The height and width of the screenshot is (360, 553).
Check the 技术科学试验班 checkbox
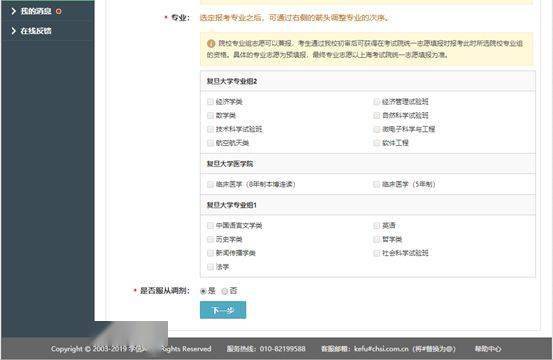click(x=211, y=129)
